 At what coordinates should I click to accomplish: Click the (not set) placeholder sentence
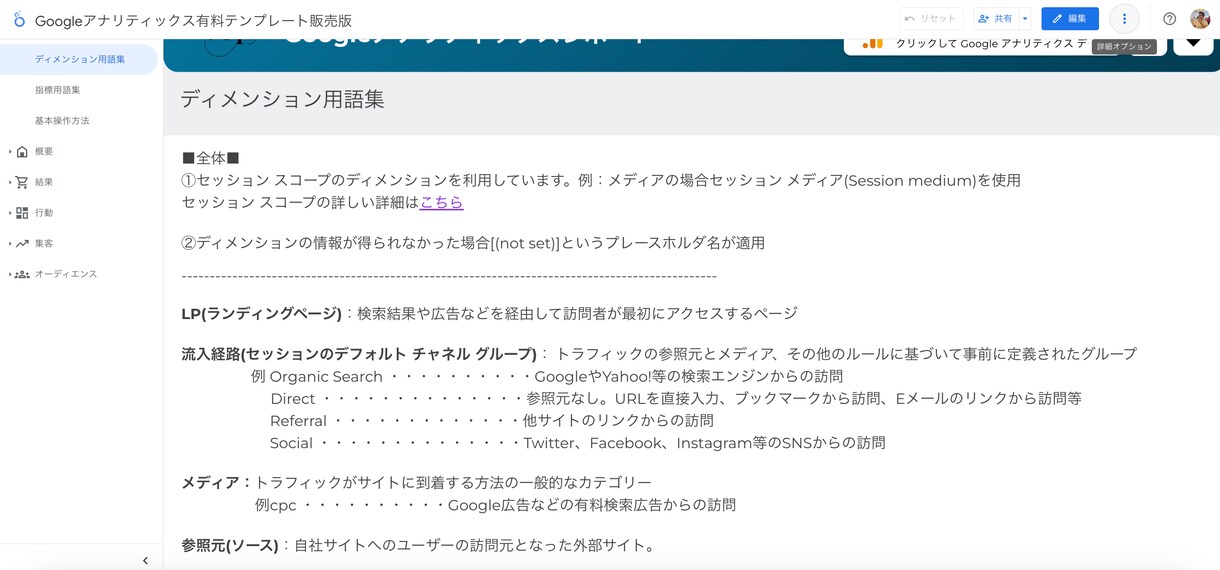pyautogui.click(x=473, y=242)
